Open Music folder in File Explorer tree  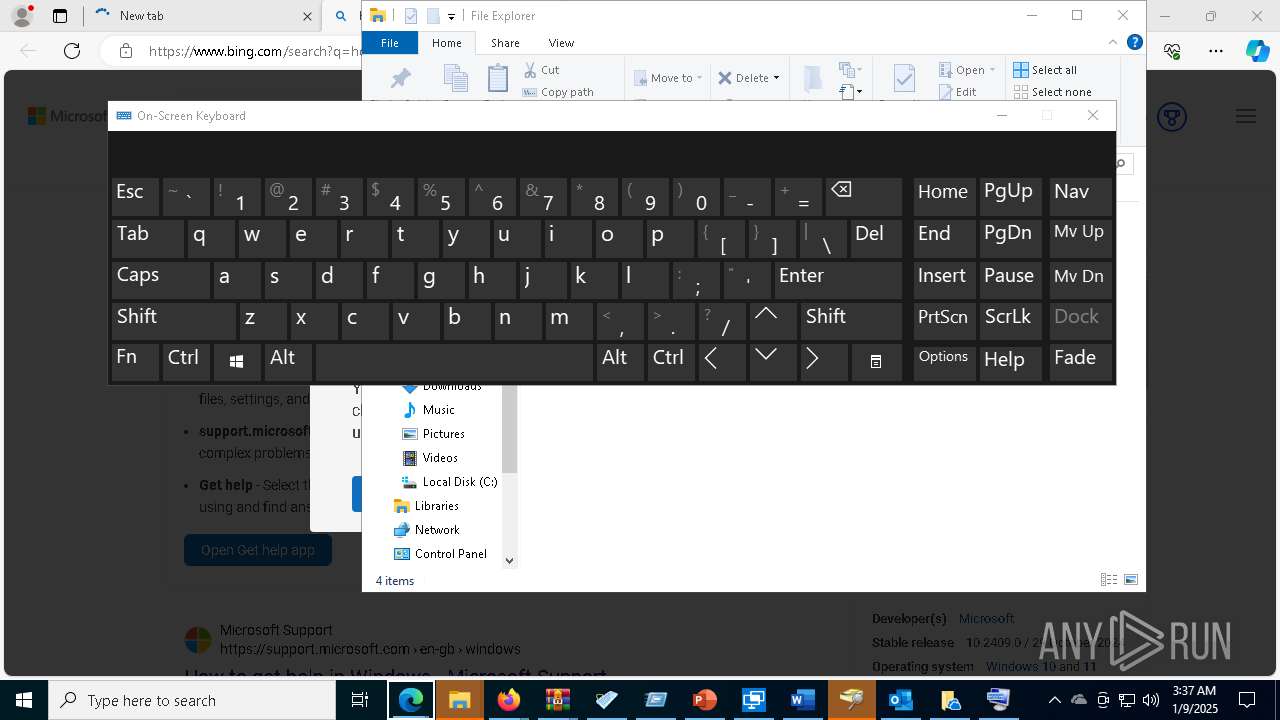(x=438, y=410)
